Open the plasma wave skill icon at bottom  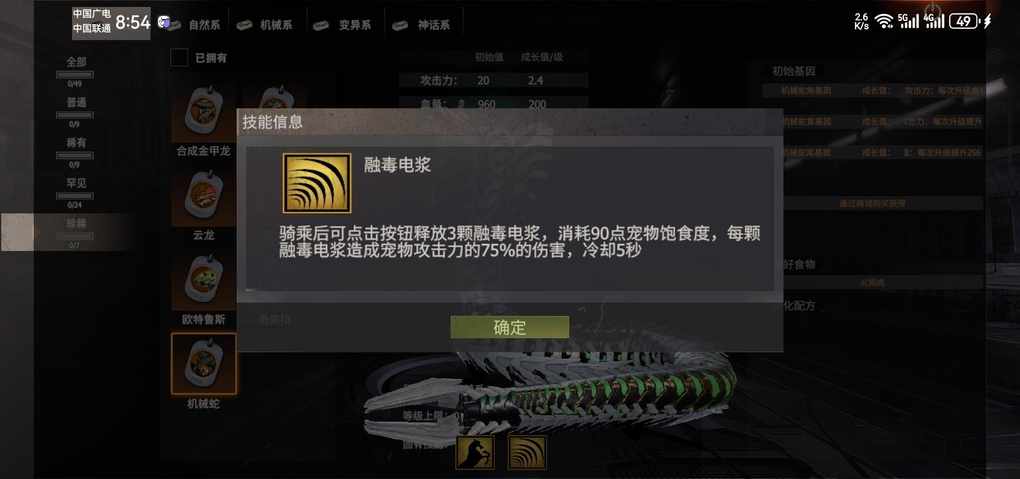pos(527,452)
